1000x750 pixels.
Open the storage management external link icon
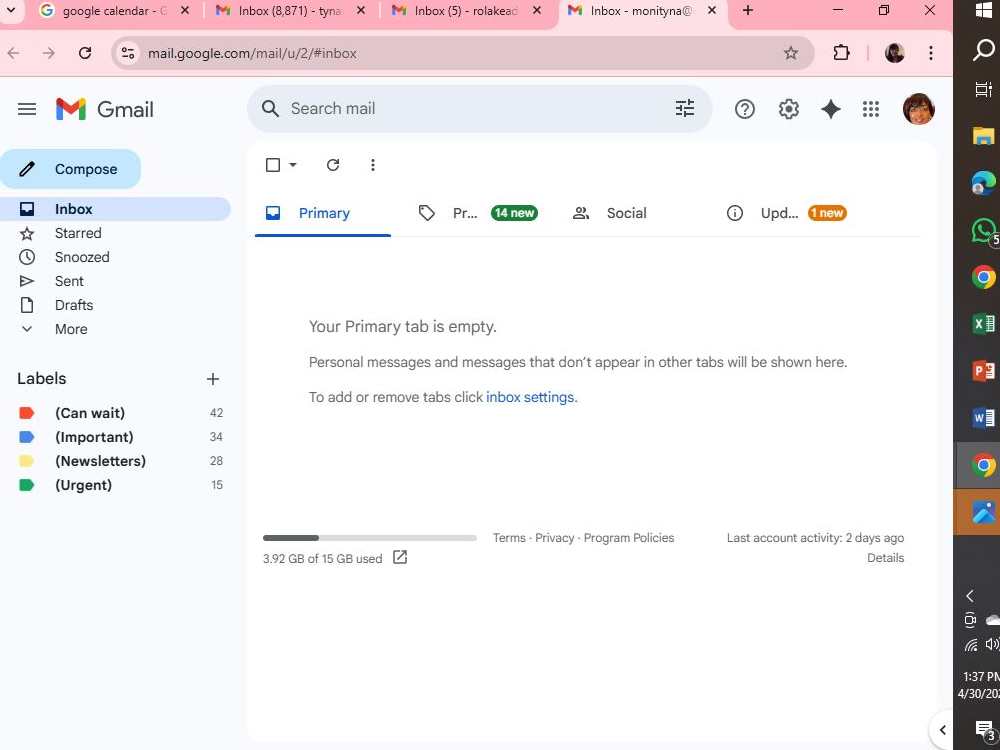pos(400,557)
